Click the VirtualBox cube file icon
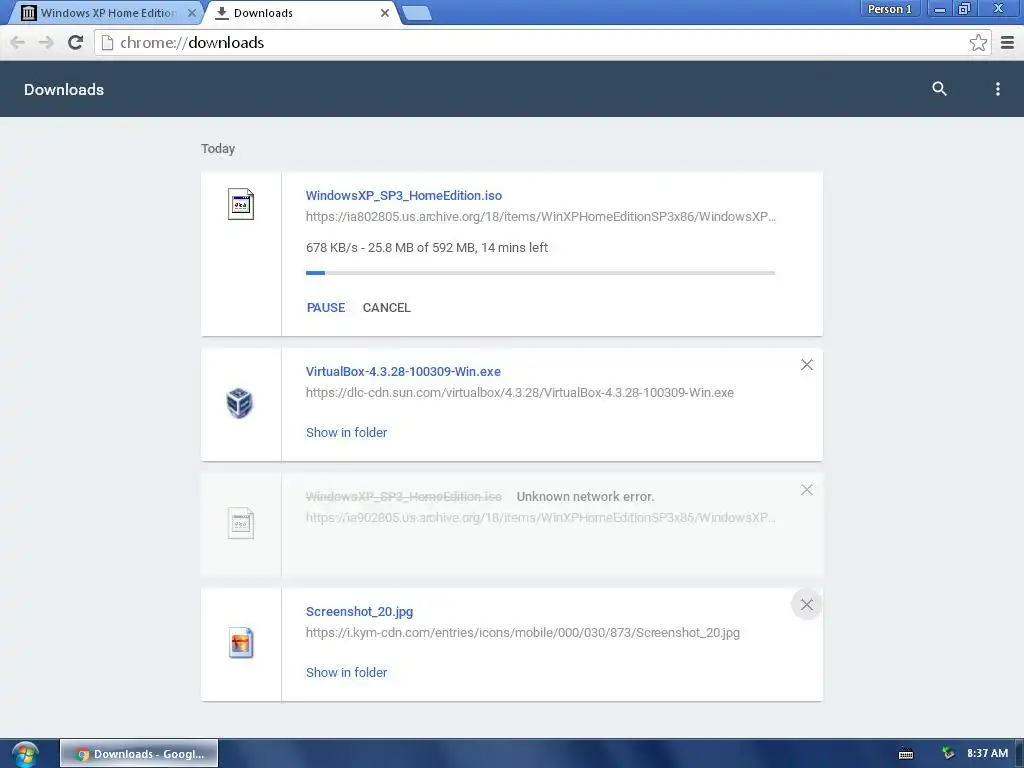The width and height of the screenshot is (1024, 768). (x=240, y=402)
